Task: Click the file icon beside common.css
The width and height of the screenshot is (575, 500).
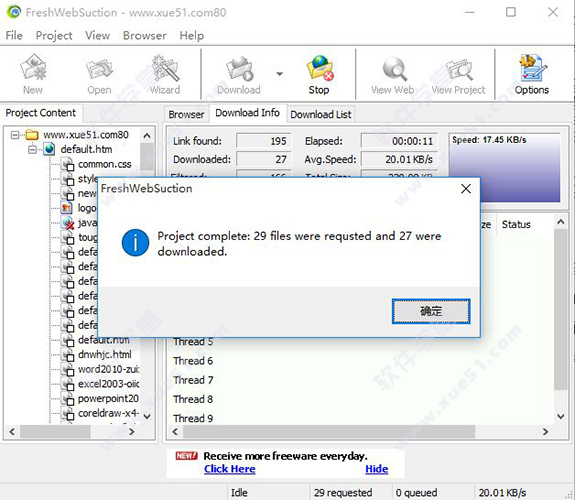Action: tap(67, 164)
